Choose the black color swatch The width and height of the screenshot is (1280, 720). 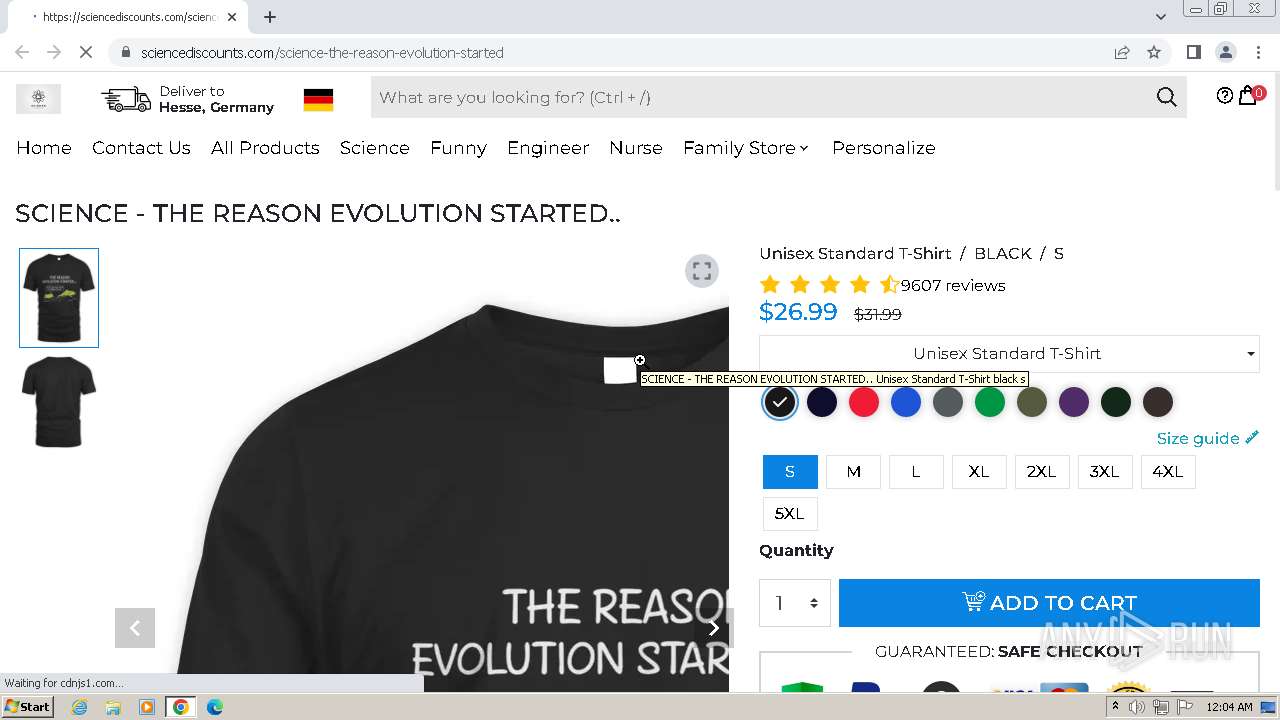[x=780, y=402]
